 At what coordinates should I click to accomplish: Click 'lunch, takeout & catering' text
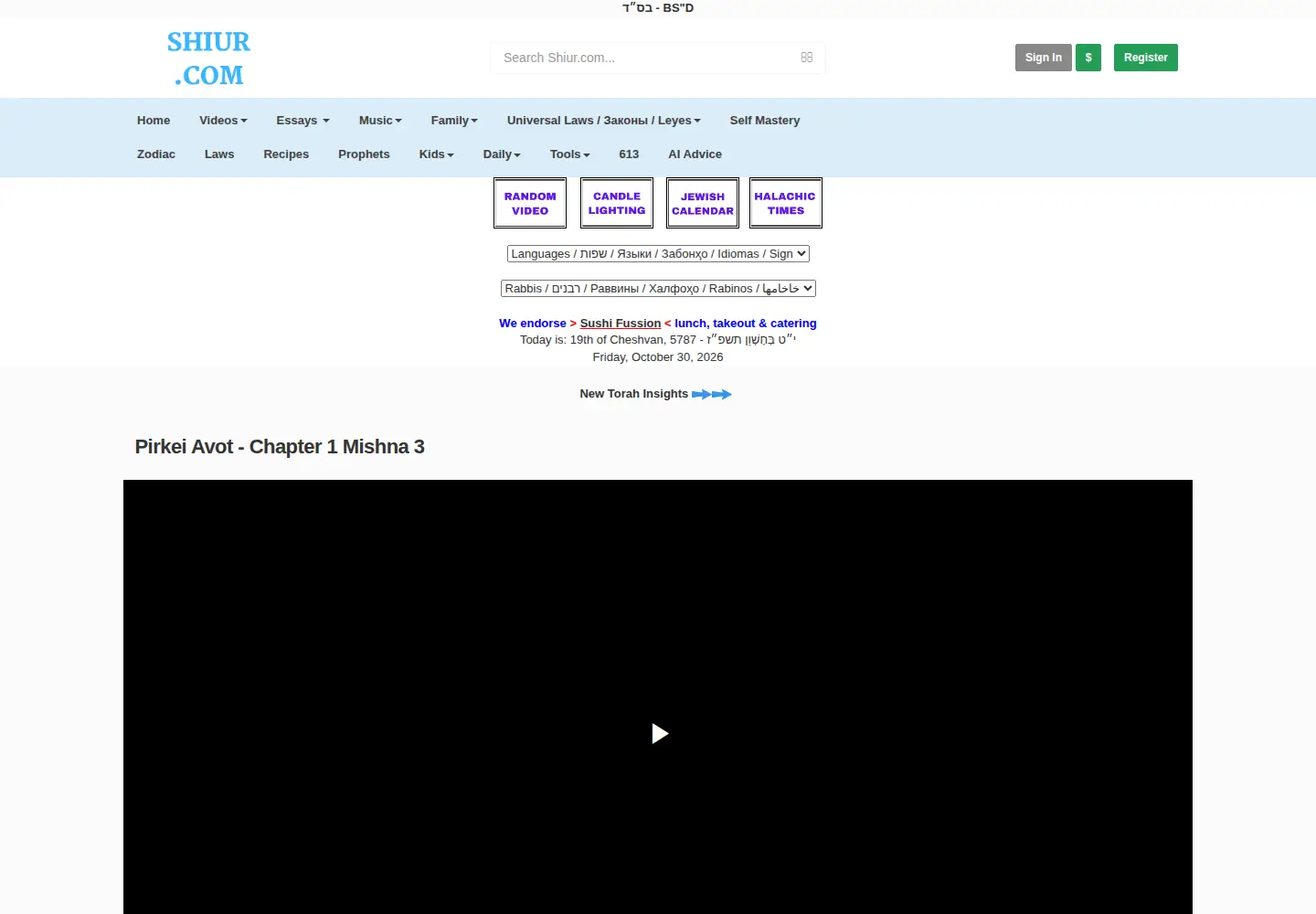tap(746, 324)
